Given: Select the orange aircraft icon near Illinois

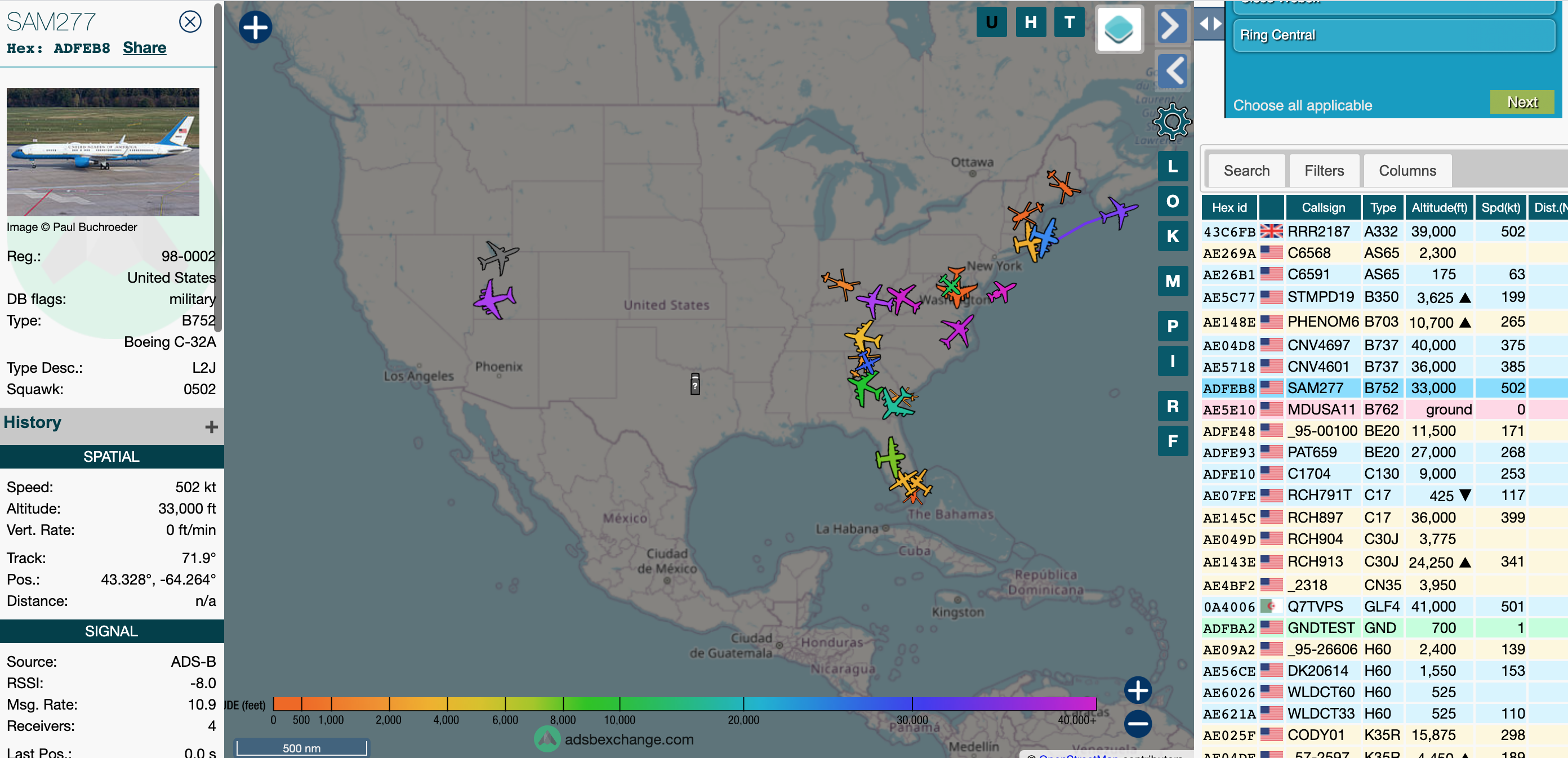Looking at the screenshot, I should pos(841,283).
